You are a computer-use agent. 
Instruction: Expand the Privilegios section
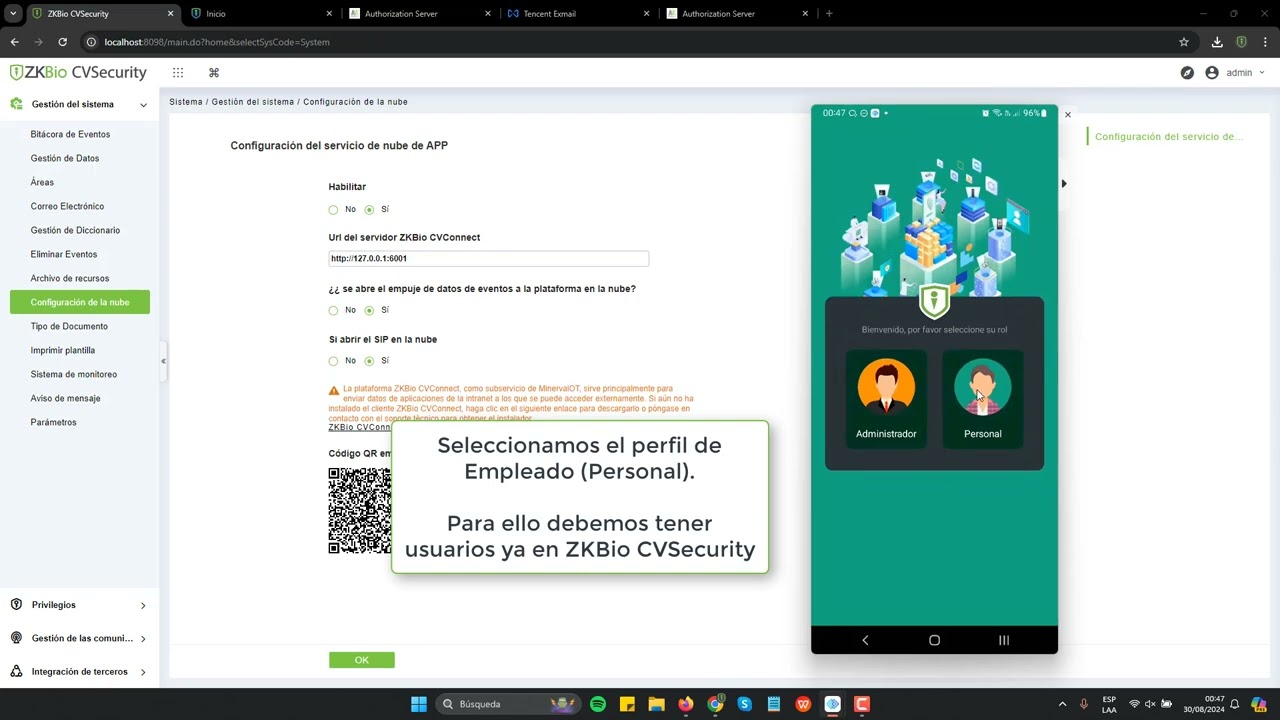(x=78, y=605)
